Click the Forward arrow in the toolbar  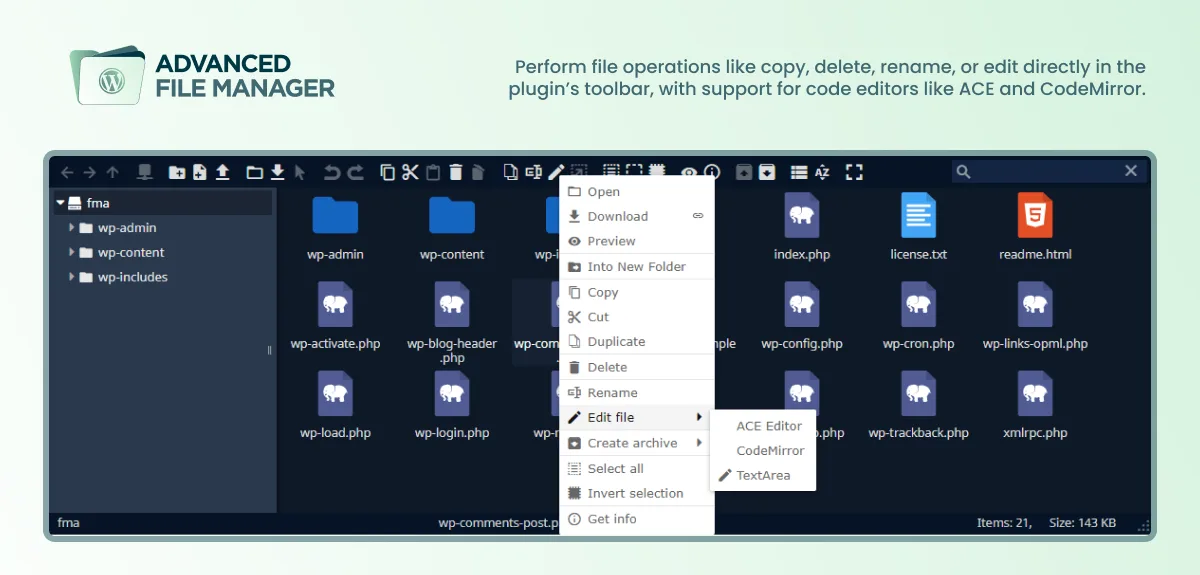(89, 172)
